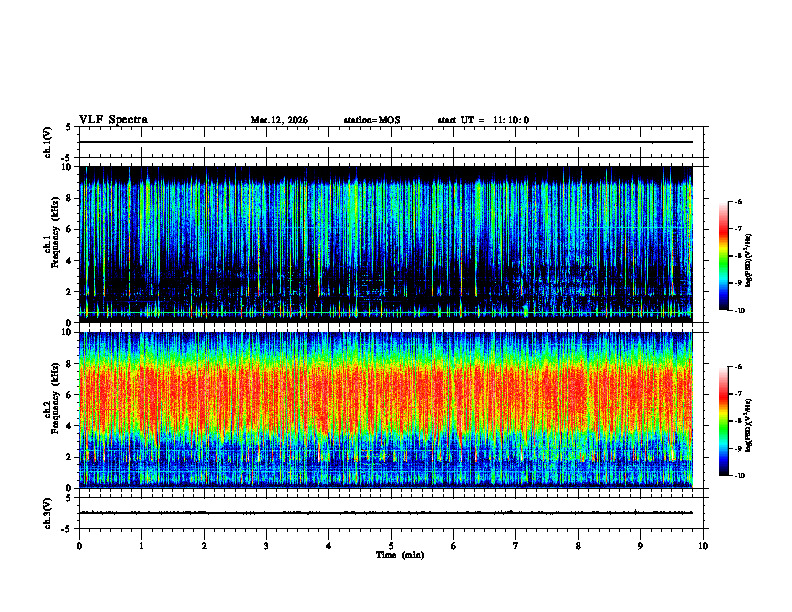Click the "VLF Spectra" title text
Viewport: 792px width, 612px height.
[113, 120]
